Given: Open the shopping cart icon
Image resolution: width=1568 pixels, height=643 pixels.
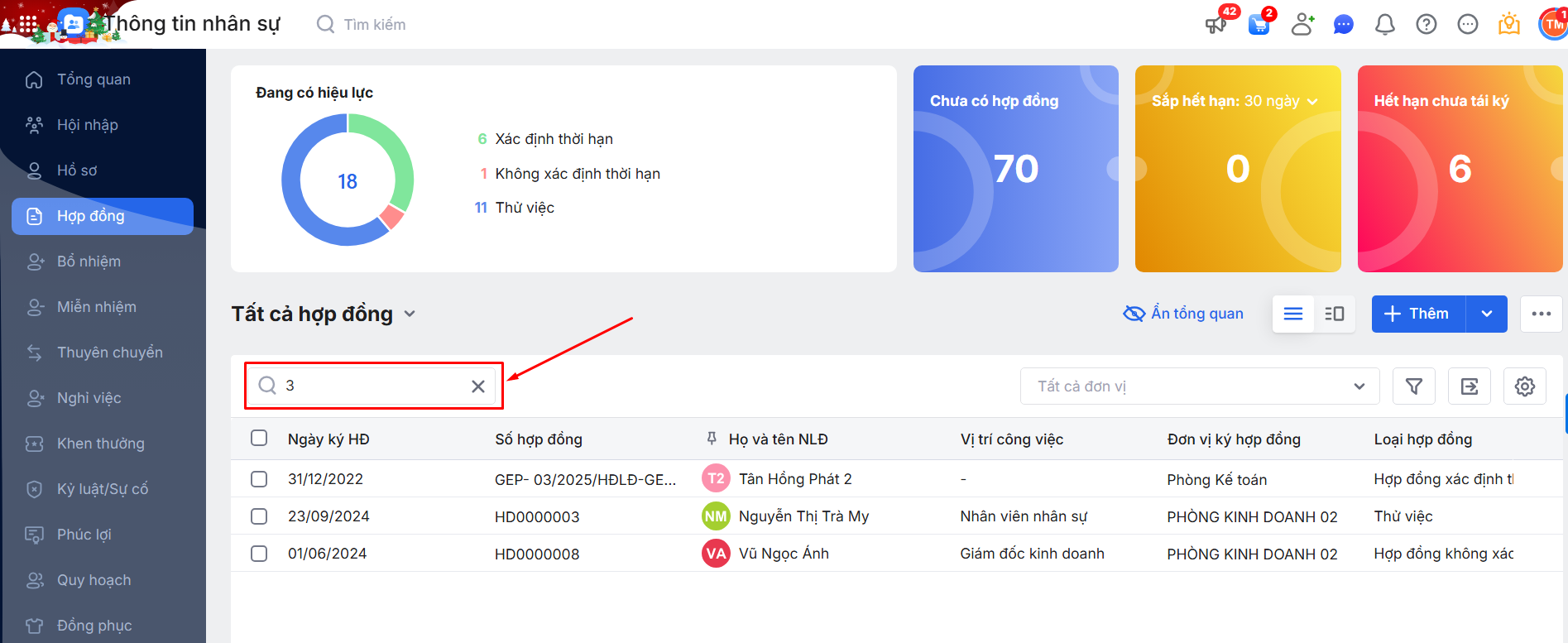Looking at the screenshot, I should coord(1259,25).
